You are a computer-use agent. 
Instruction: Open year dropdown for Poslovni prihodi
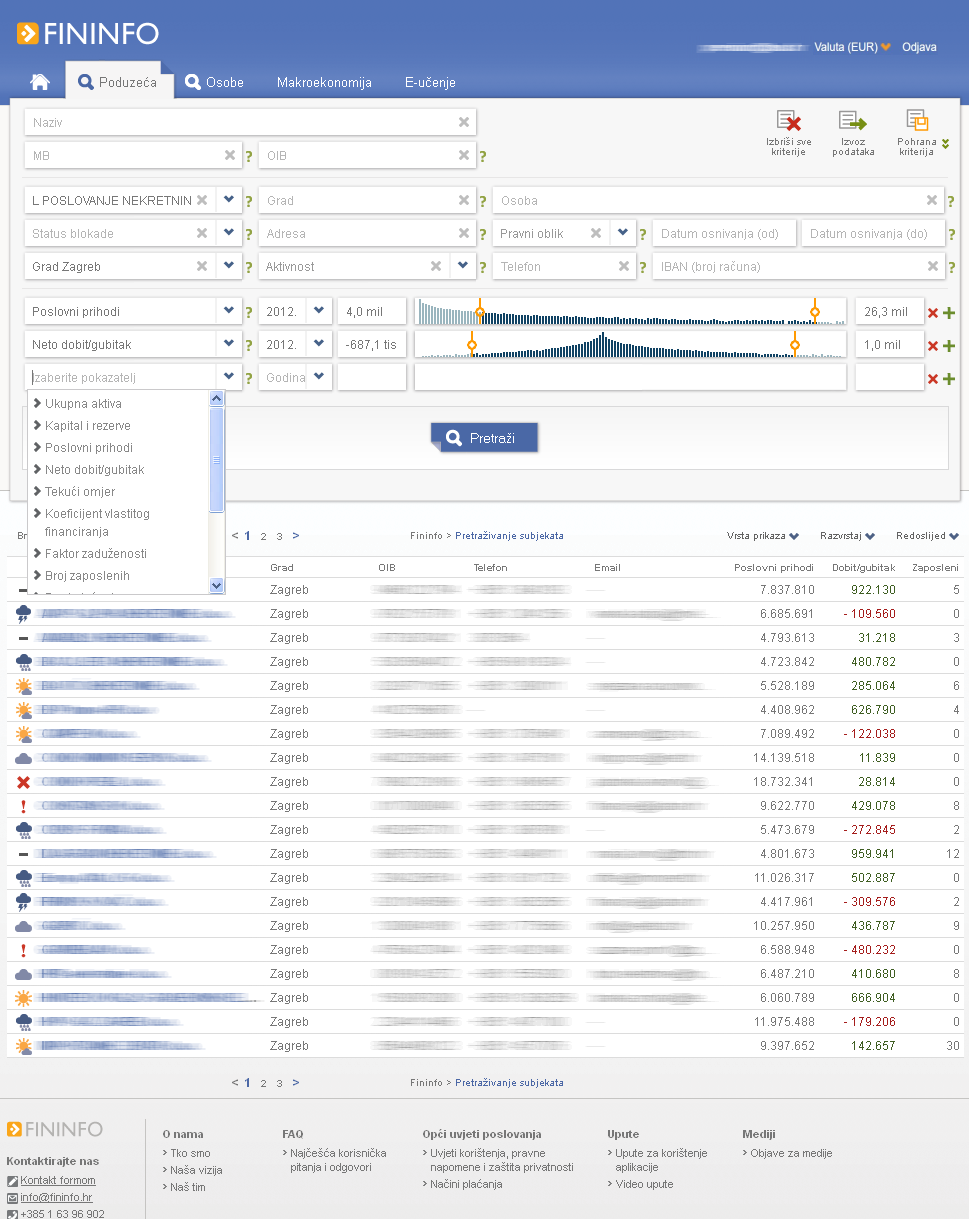pyautogui.click(x=319, y=311)
